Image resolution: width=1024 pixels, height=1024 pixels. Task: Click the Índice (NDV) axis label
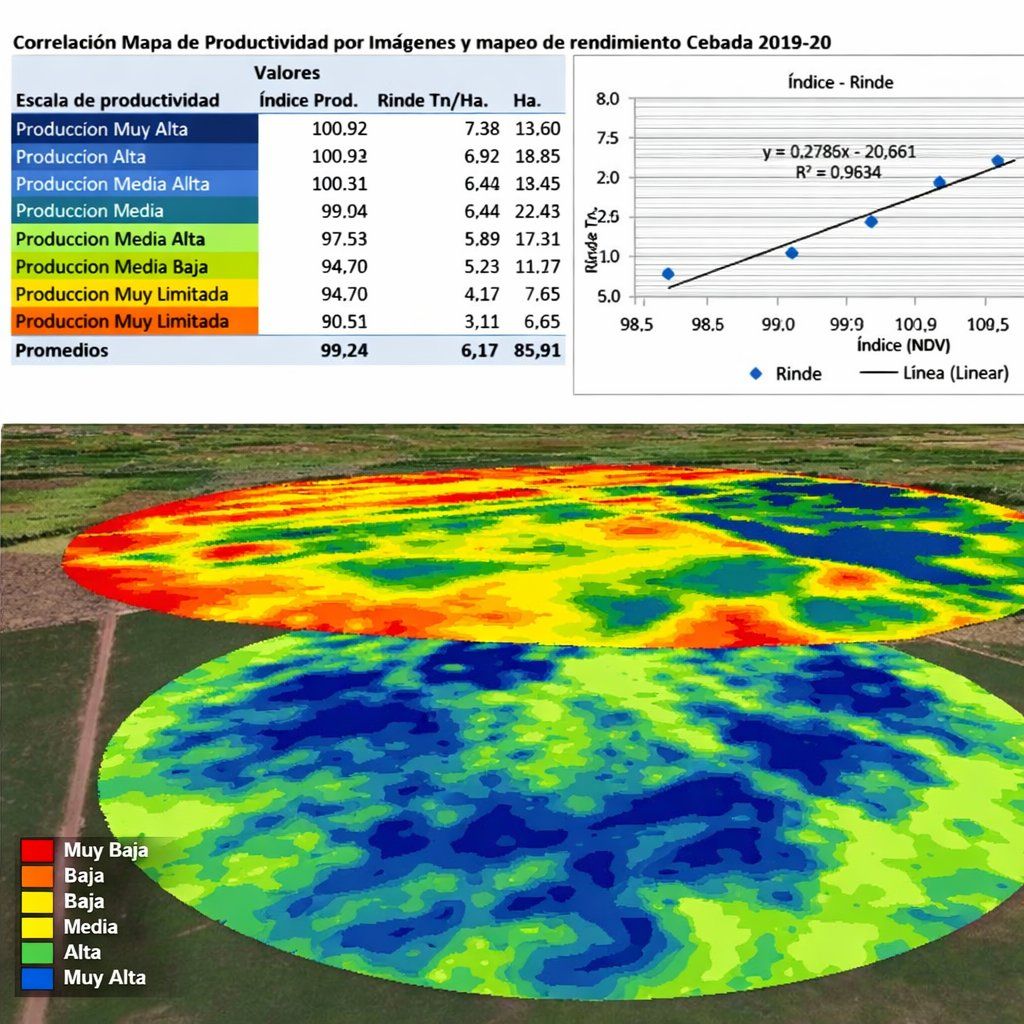903,345
